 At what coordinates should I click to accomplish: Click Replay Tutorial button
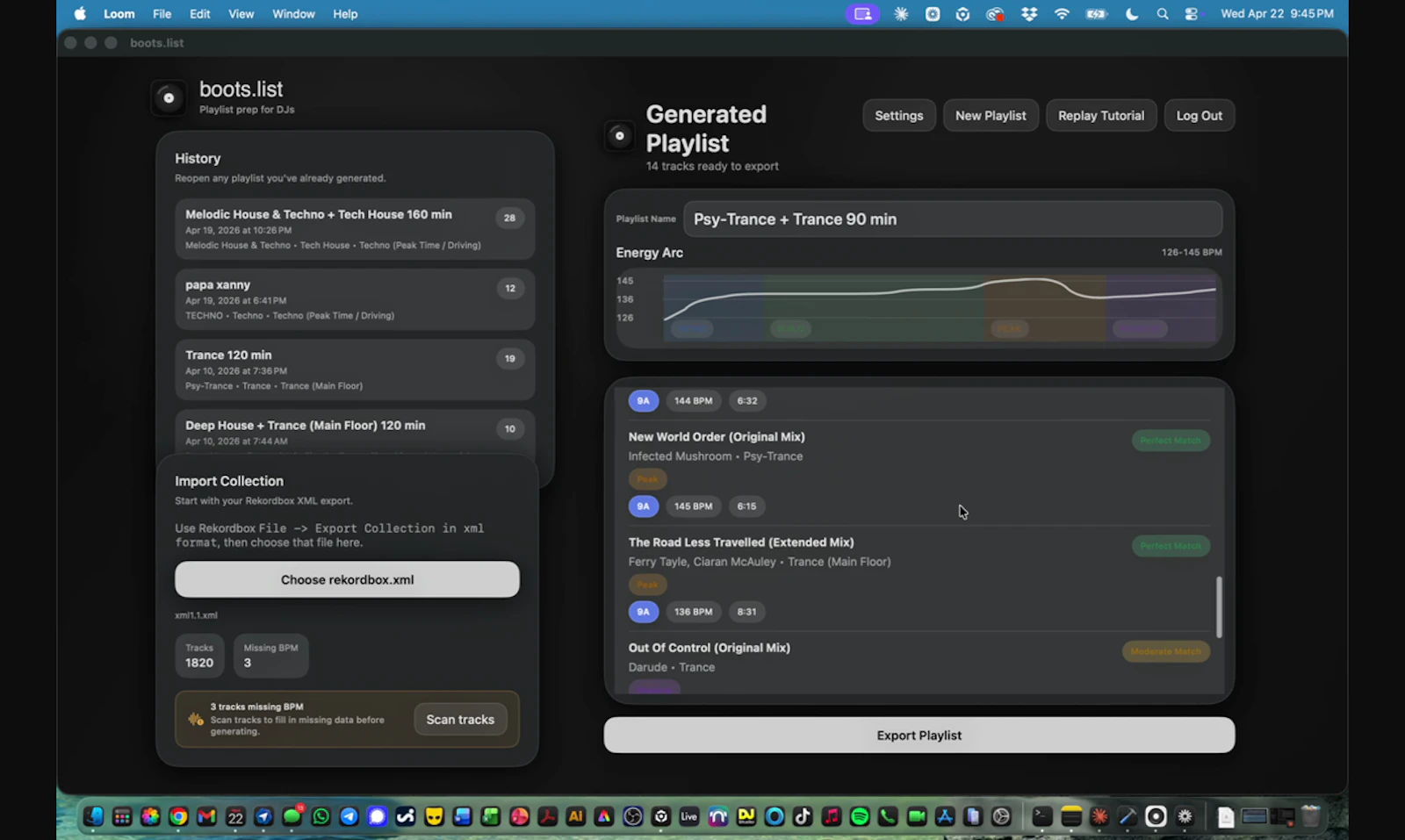click(x=1101, y=116)
